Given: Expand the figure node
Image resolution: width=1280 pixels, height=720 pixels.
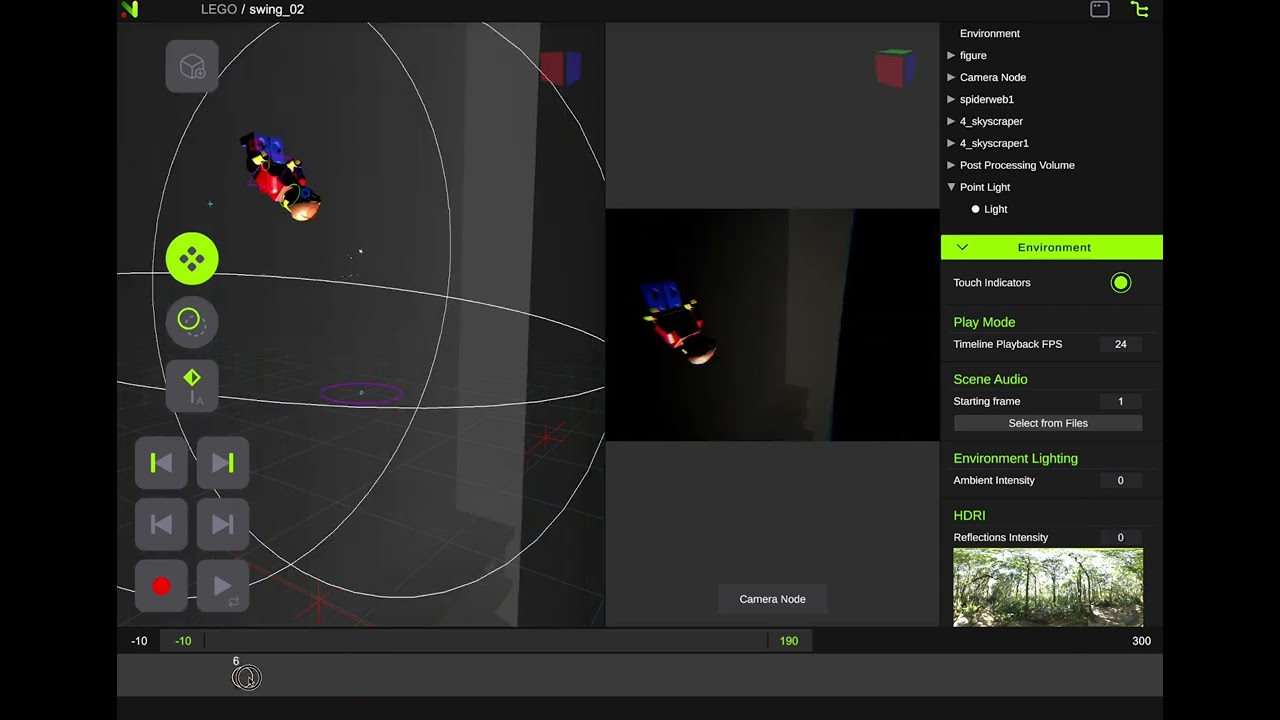Looking at the screenshot, I should (951, 55).
